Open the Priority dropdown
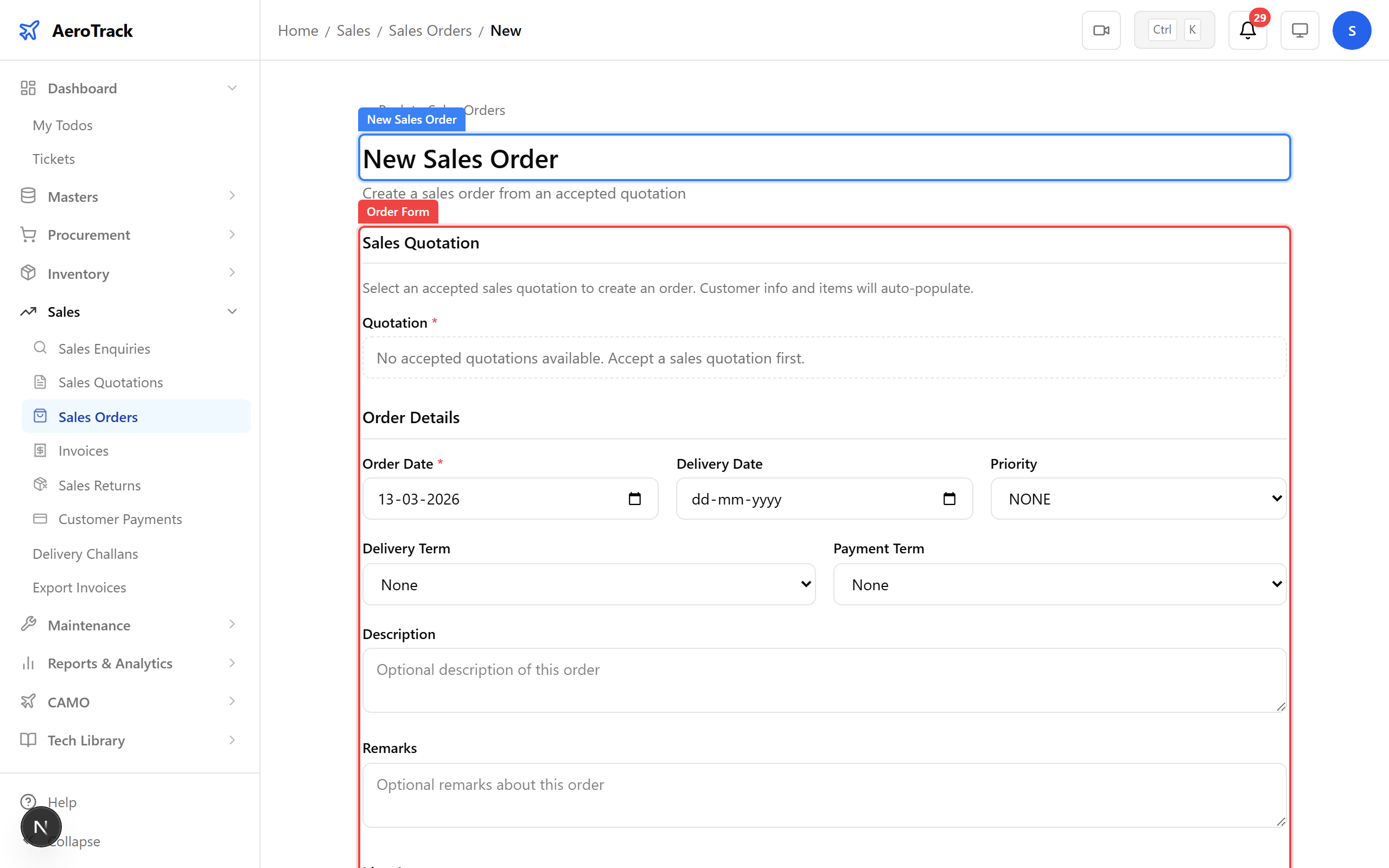 pos(1138,499)
